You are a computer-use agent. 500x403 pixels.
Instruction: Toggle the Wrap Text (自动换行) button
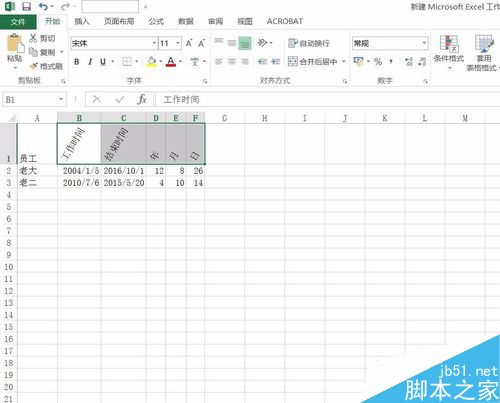[x=309, y=43]
